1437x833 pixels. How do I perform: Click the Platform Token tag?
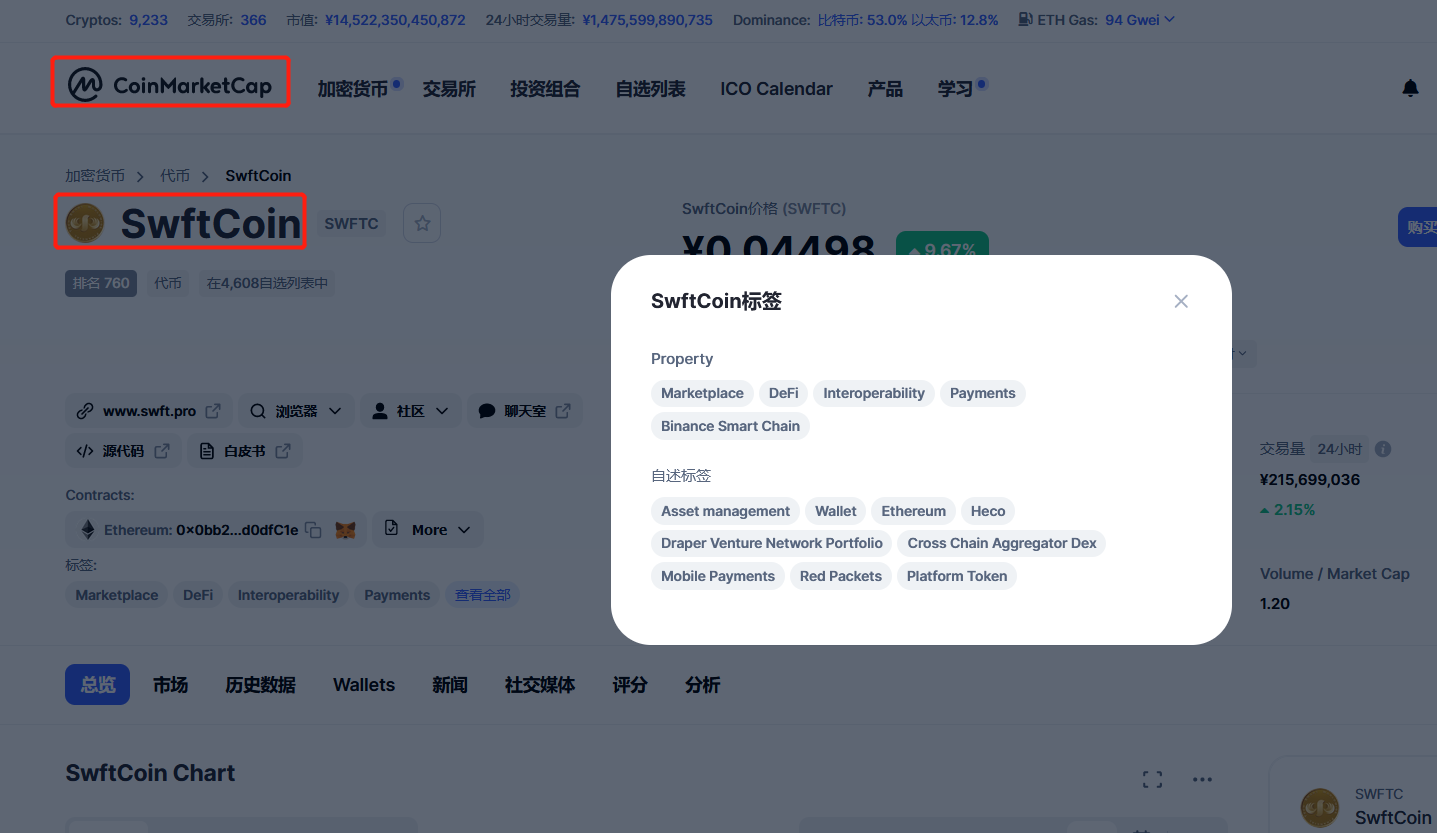pyautogui.click(x=957, y=576)
